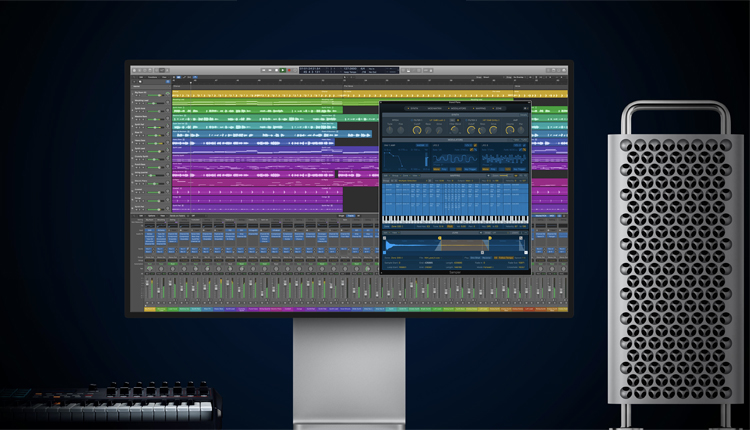Open the Editors button in control bar
This screenshot has height=430, width=750.
click(x=167, y=70)
